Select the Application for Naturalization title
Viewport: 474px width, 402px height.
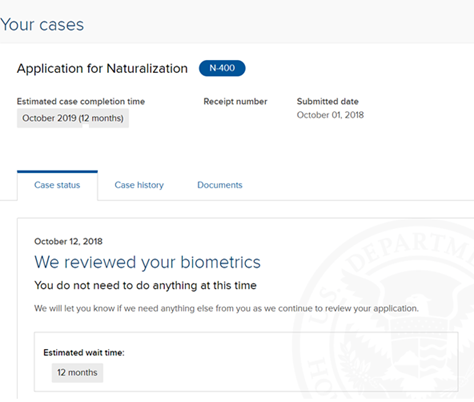point(102,68)
